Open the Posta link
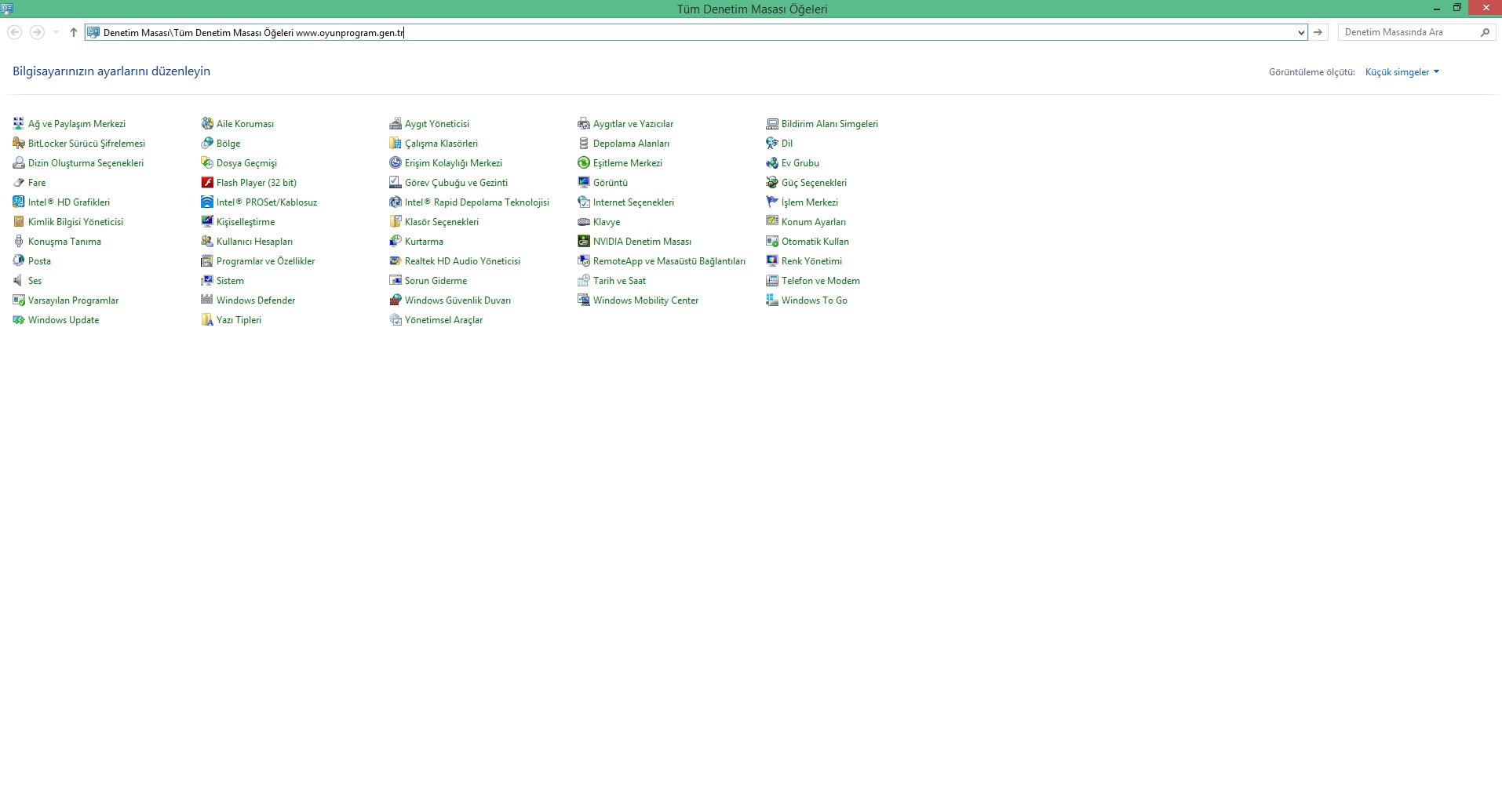 point(39,261)
